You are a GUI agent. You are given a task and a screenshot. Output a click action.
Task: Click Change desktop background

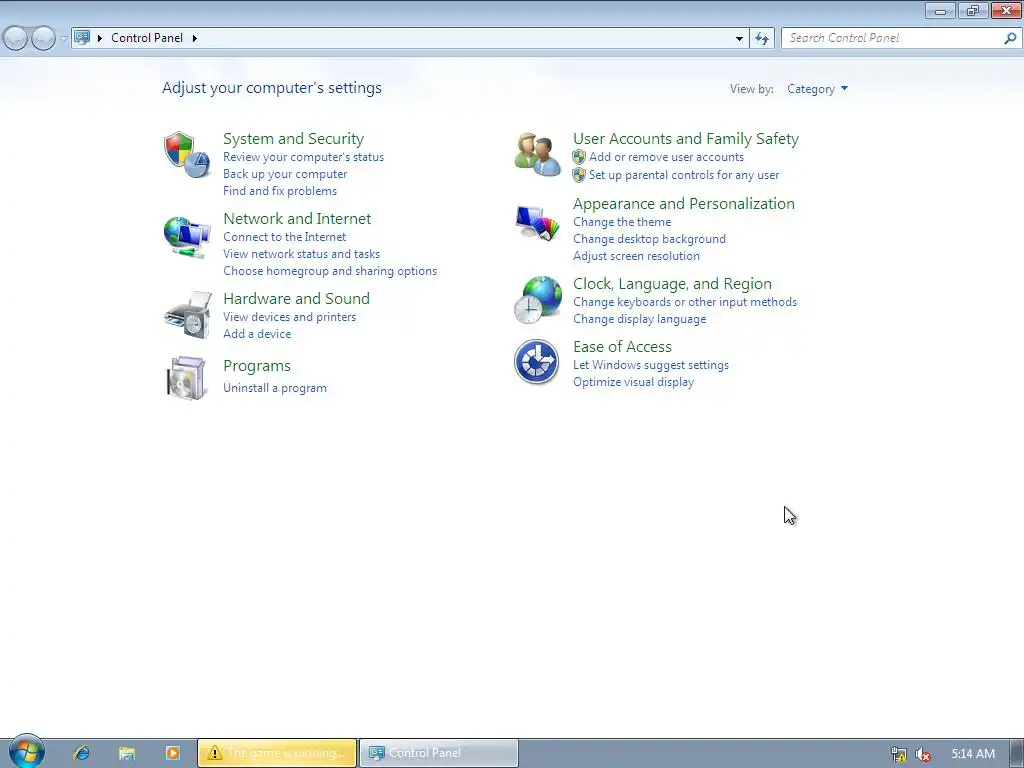pos(649,239)
